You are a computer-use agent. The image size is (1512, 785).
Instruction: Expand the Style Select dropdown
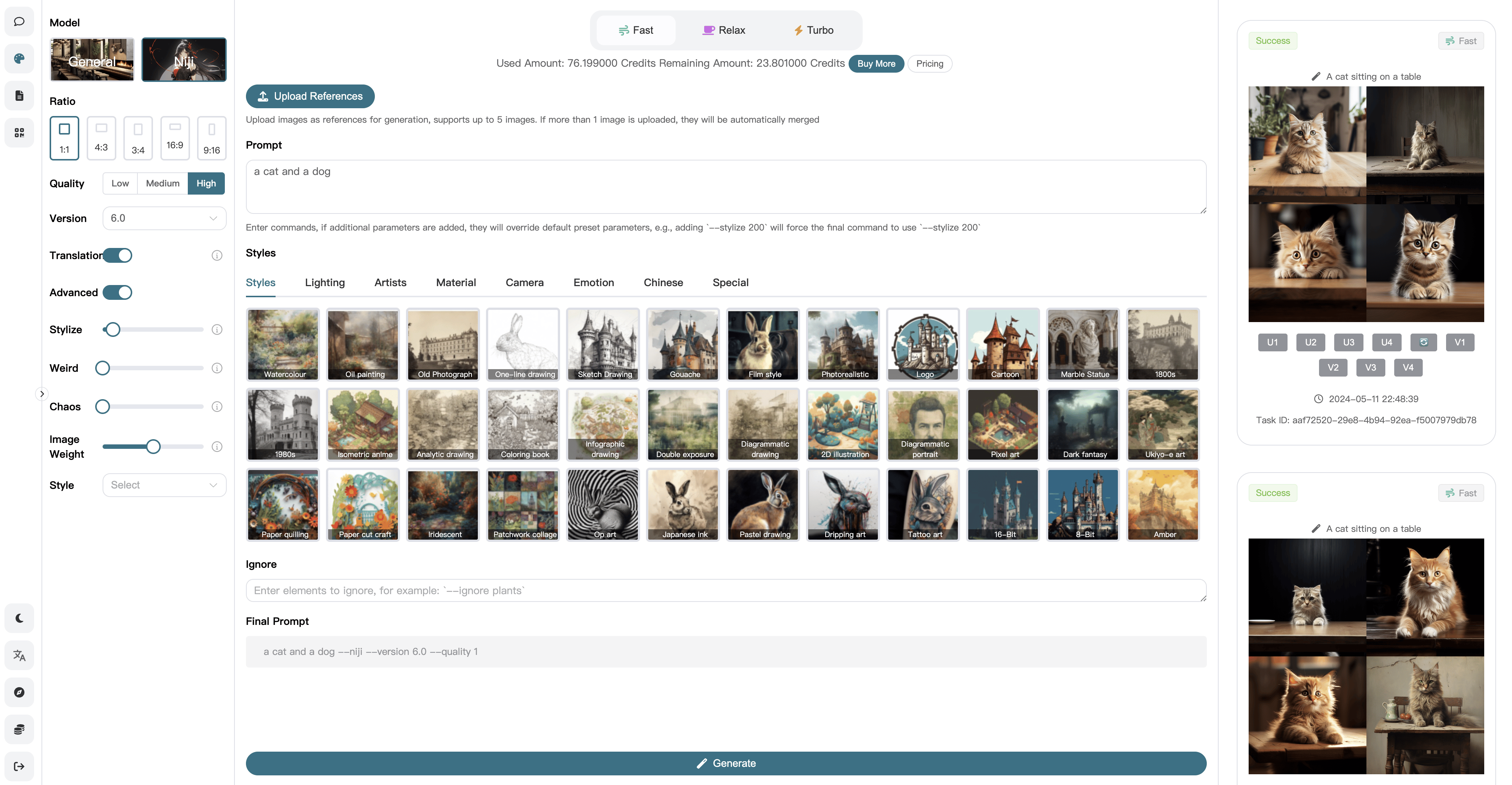164,485
